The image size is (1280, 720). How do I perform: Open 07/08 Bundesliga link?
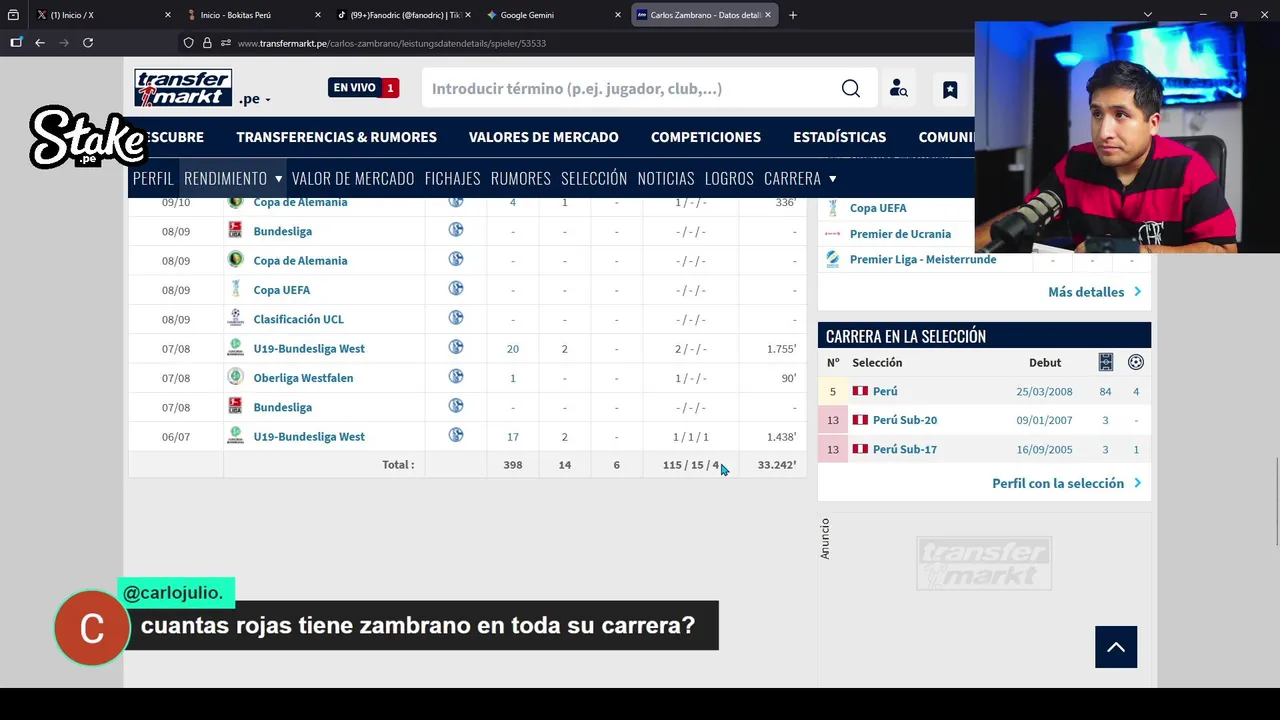(x=282, y=407)
